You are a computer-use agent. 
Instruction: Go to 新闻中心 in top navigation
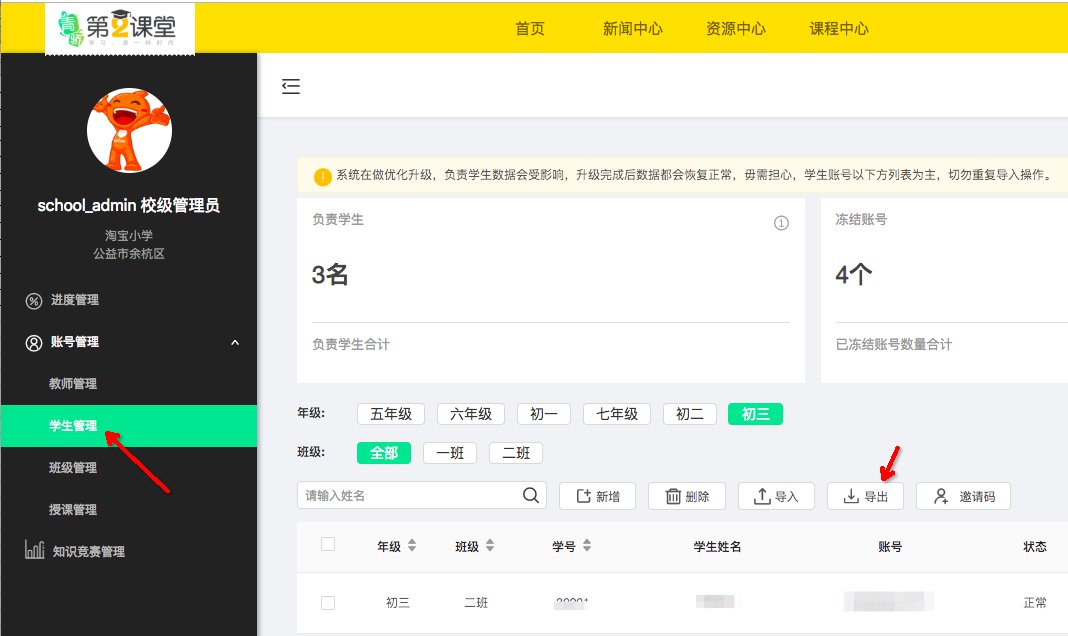click(x=632, y=28)
